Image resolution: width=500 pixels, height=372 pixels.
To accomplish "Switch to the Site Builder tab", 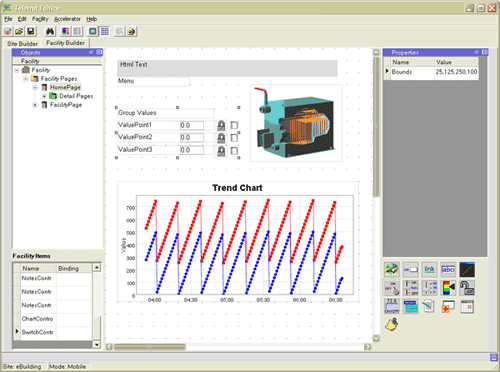I will [22, 44].
